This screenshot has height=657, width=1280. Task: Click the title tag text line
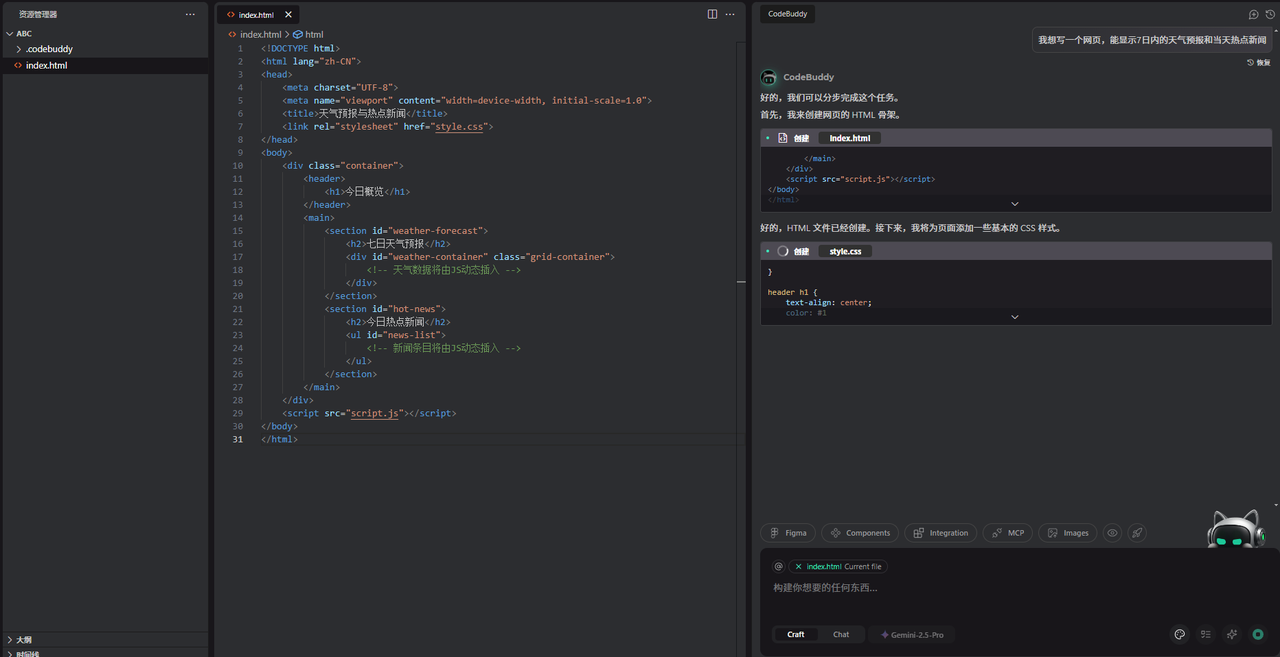364,114
